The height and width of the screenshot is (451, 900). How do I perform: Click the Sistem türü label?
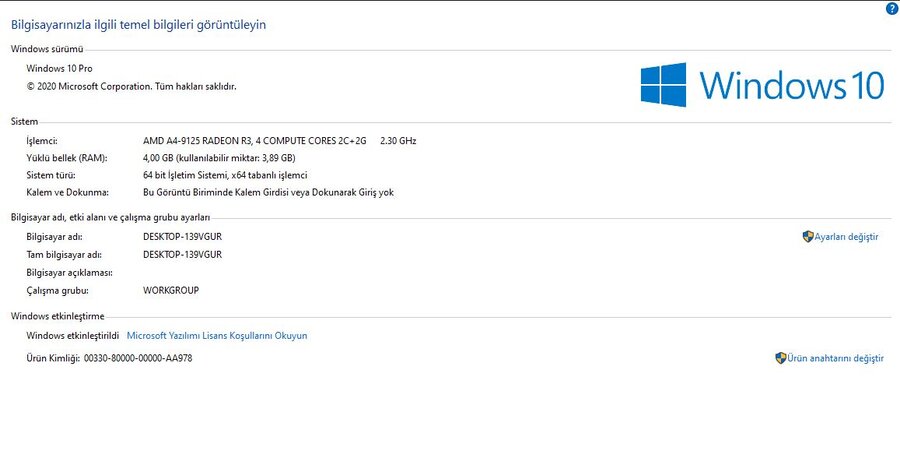tap(51, 175)
